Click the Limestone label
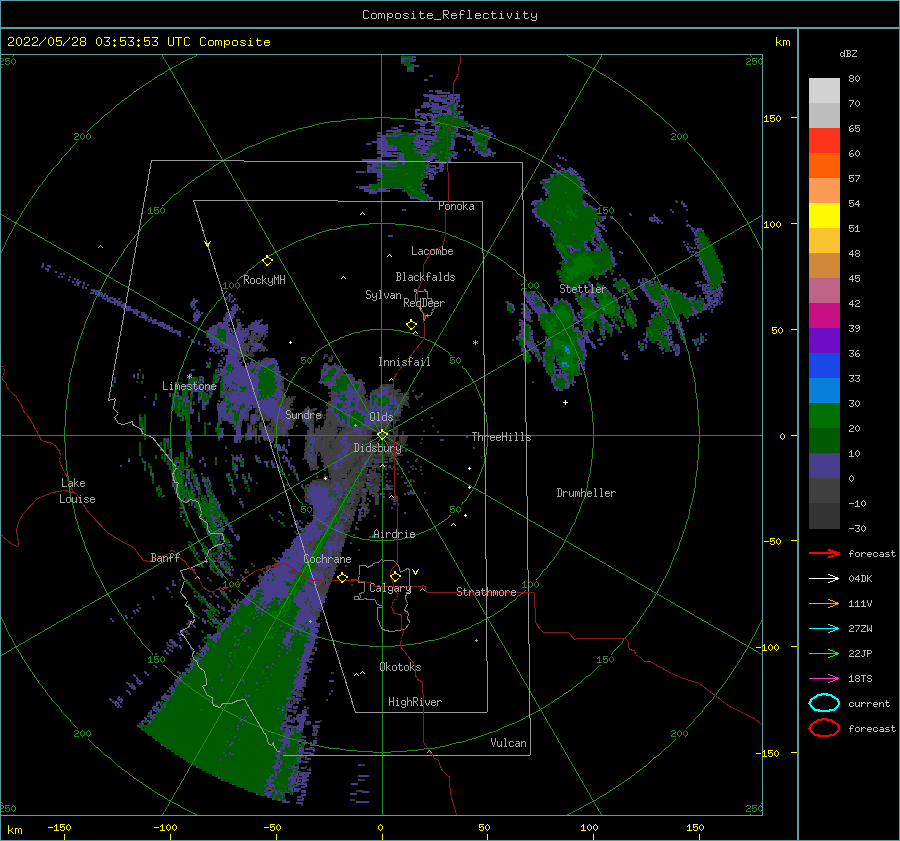 [x=189, y=386]
